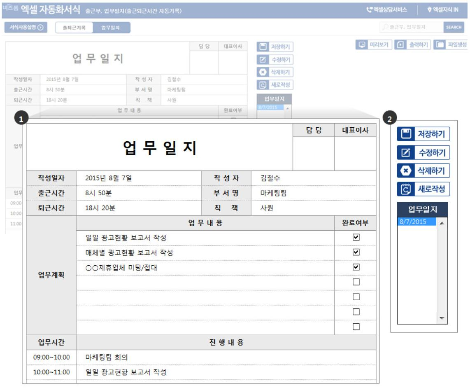Click the 10:00~11:00 time cell
The height and width of the screenshot is (388, 470).
52,372
